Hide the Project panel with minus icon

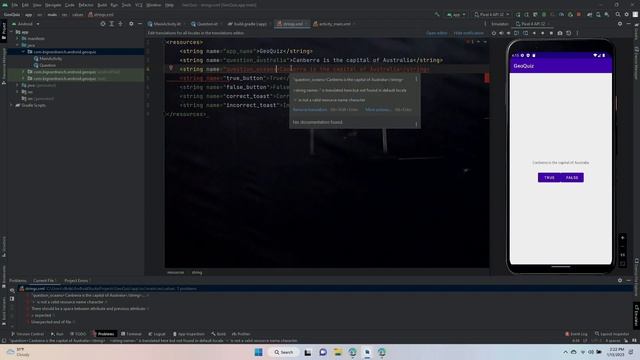[x=140, y=24]
